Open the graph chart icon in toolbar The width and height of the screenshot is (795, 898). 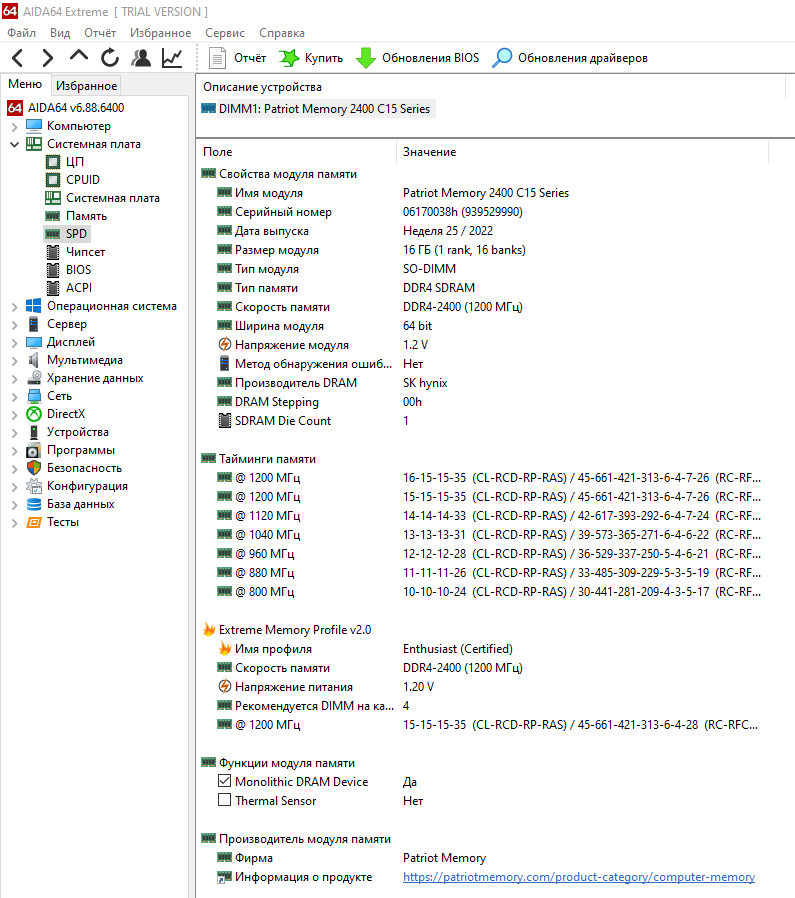click(172, 58)
